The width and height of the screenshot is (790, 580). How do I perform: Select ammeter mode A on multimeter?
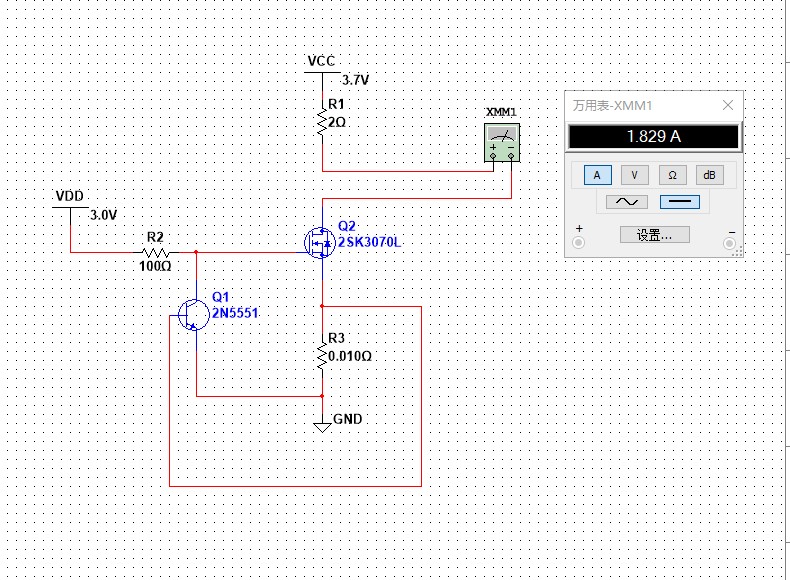(598, 175)
